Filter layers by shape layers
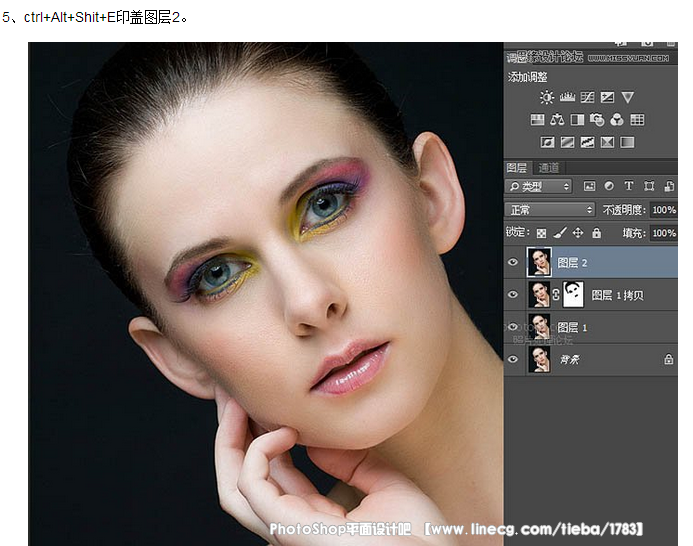 tap(649, 186)
